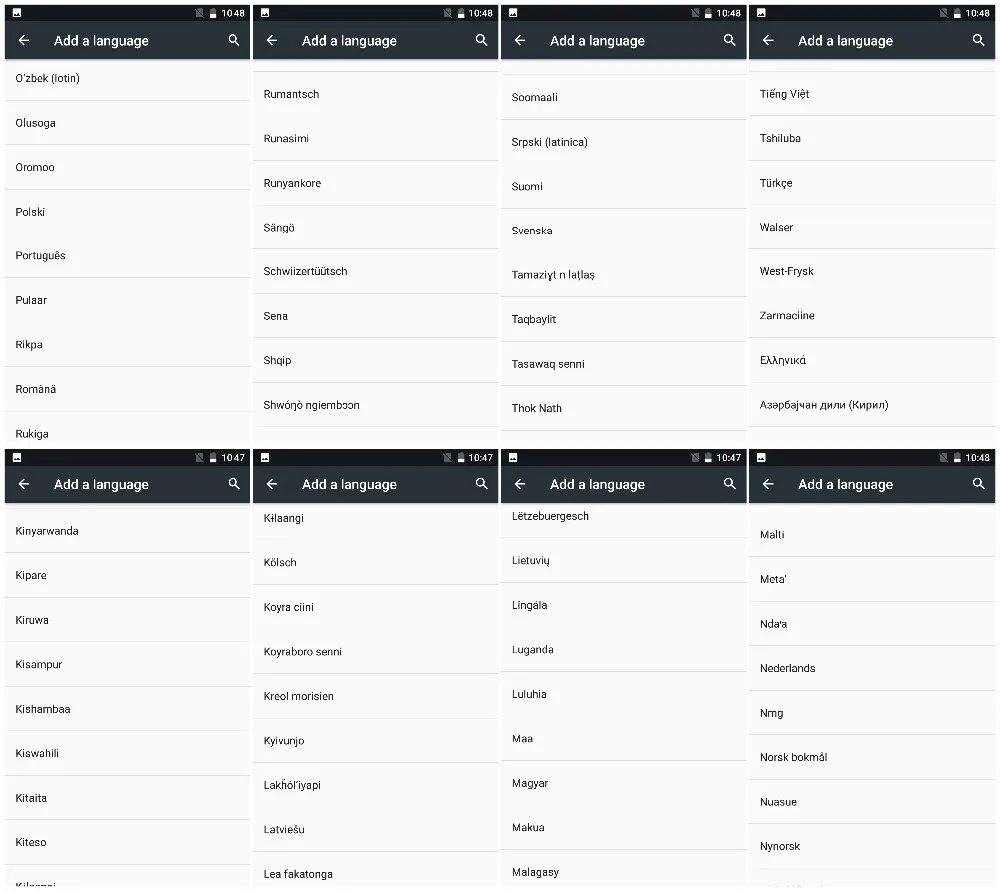Tap search icon above the Olusoga list
Screen dimensions: 1000x891
click(x=234, y=40)
